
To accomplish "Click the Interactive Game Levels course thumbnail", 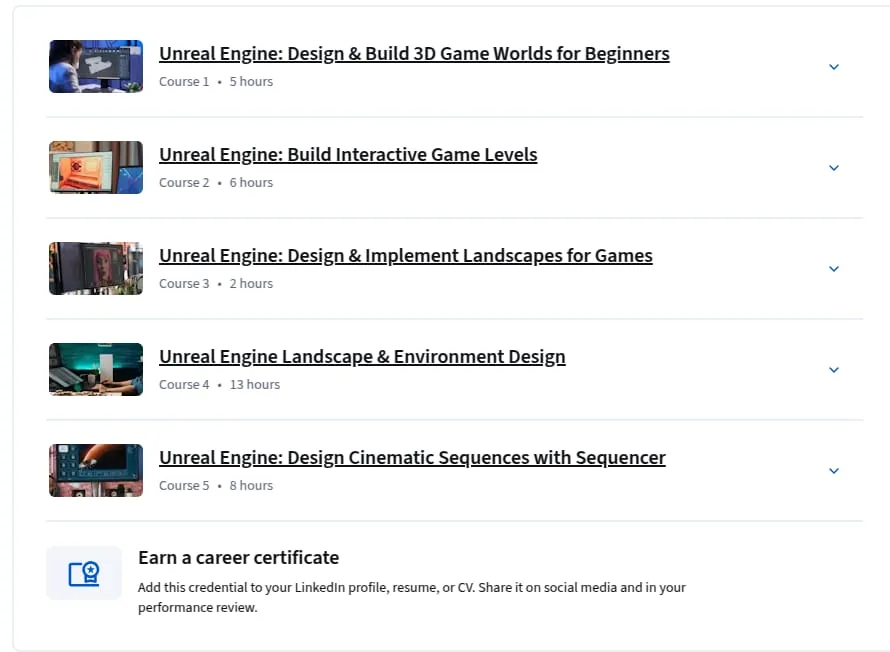I will (x=96, y=167).
